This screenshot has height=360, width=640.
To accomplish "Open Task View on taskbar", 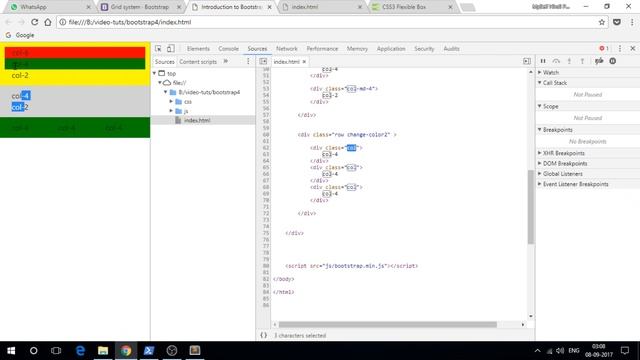I will point(56,351).
